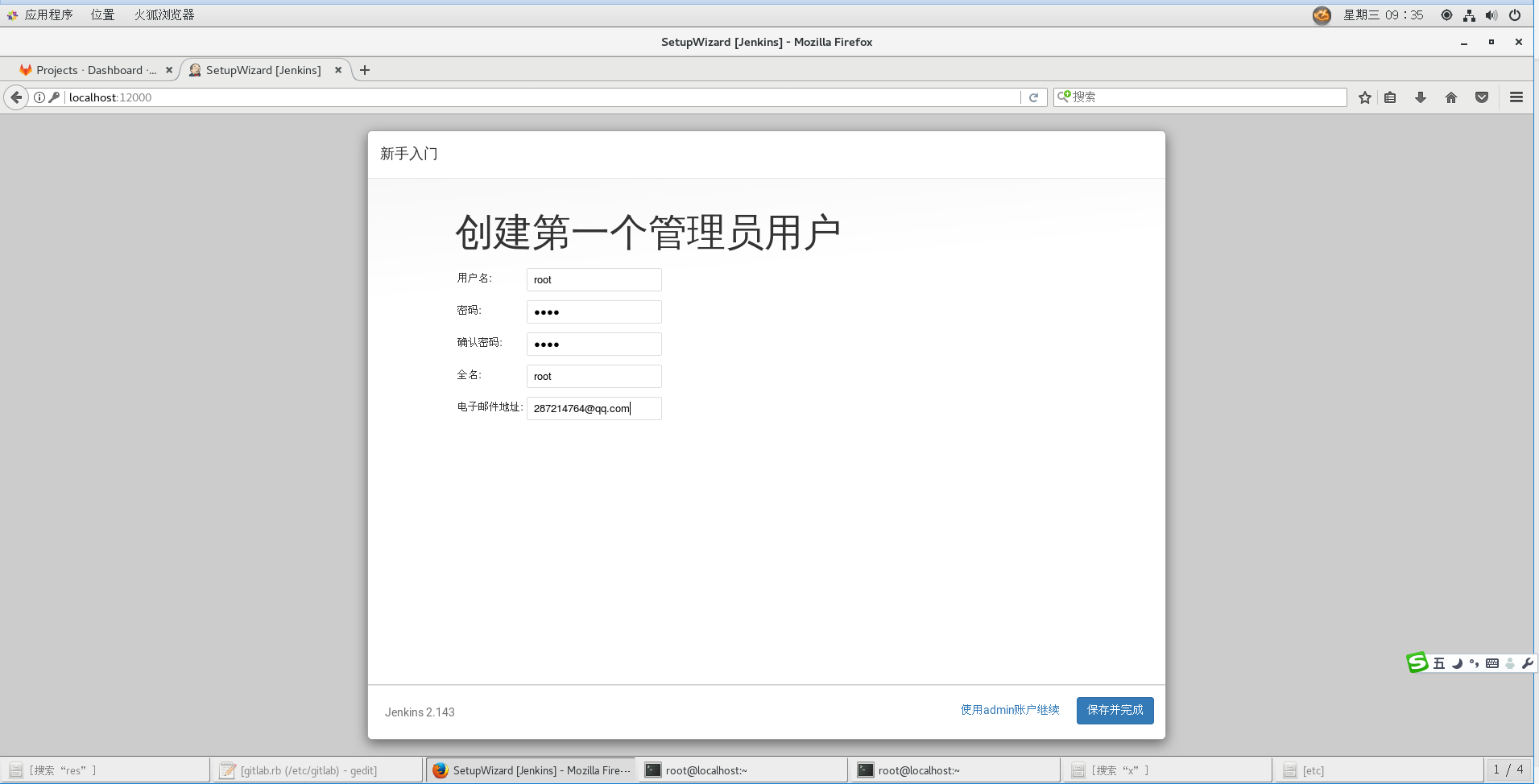Toggle the moon icon on the input method bar
The height and width of the screenshot is (784, 1539).
(x=1457, y=663)
